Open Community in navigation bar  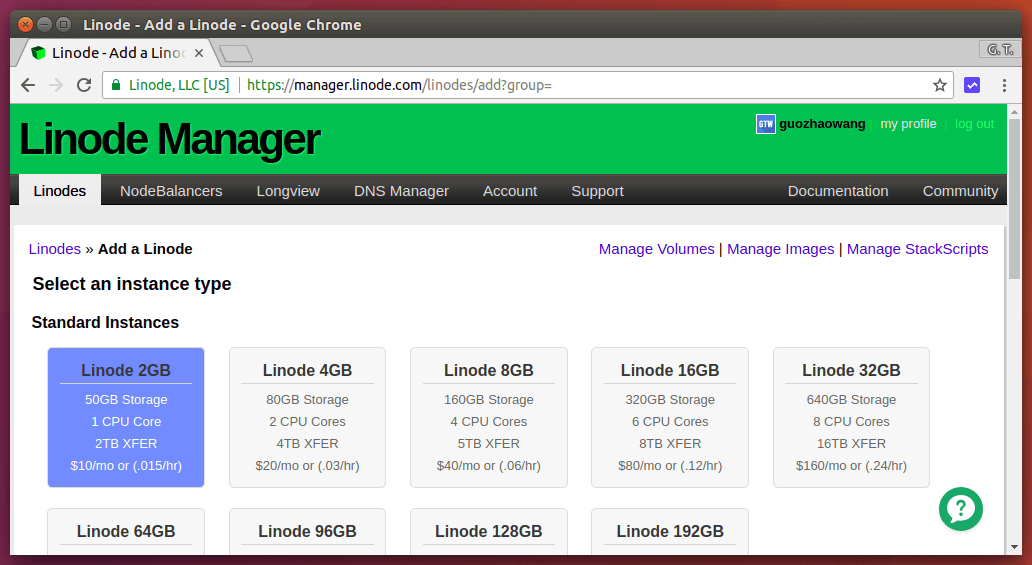pos(960,190)
